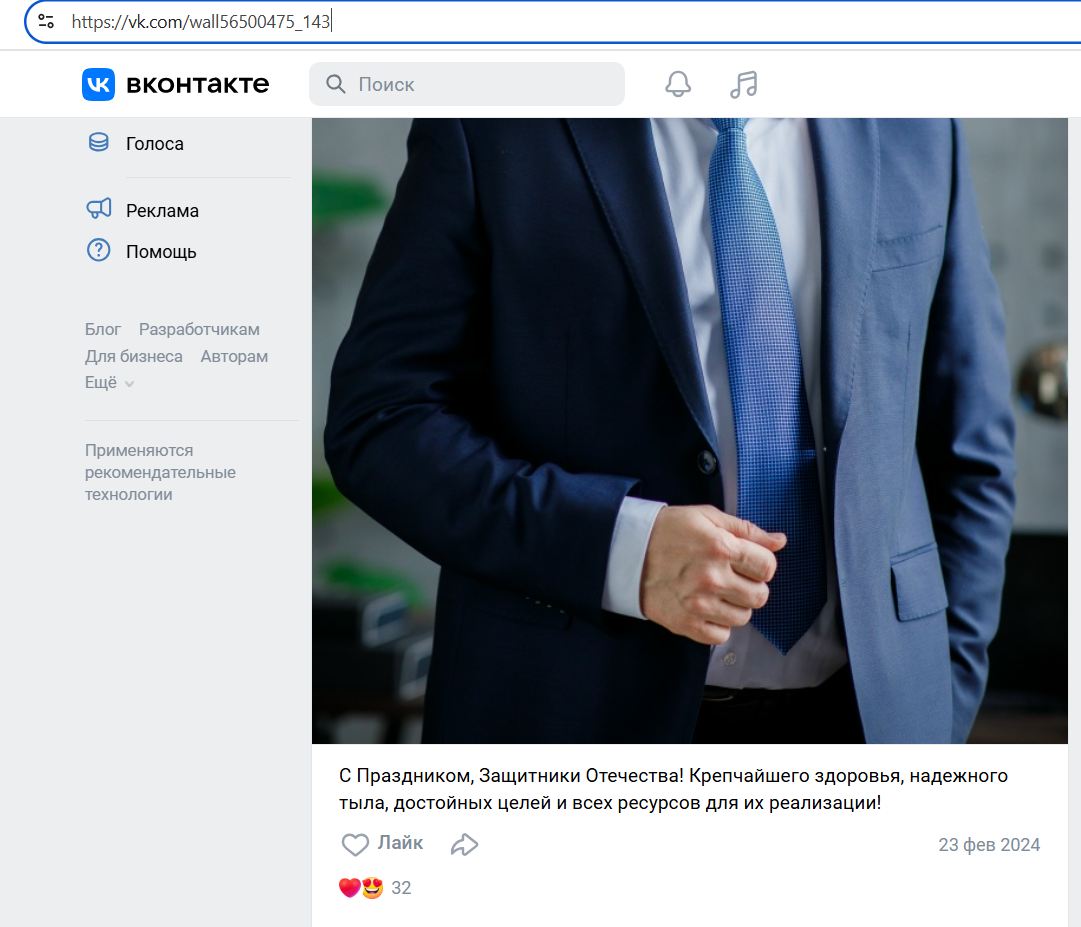This screenshot has width=1081, height=927.
Task: Open the Авторам link
Action: point(234,356)
